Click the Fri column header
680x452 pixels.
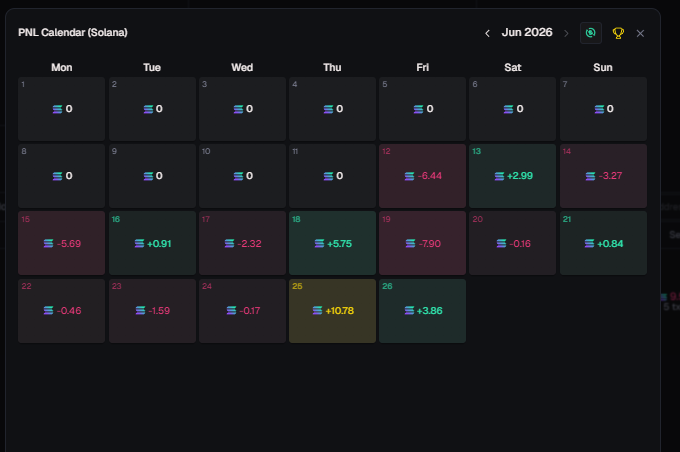click(x=422, y=68)
